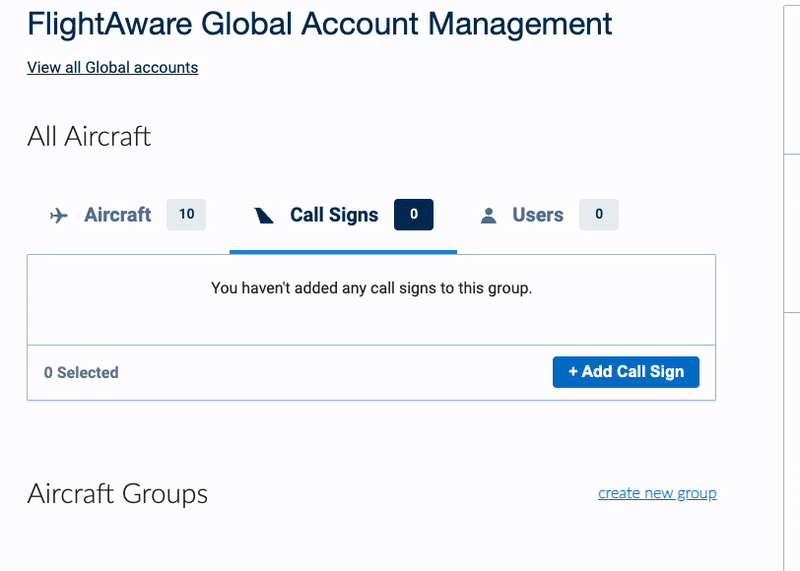Click the FlightAware Global Account Management title
This screenshot has width=800, height=571.
[x=319, y=24]
